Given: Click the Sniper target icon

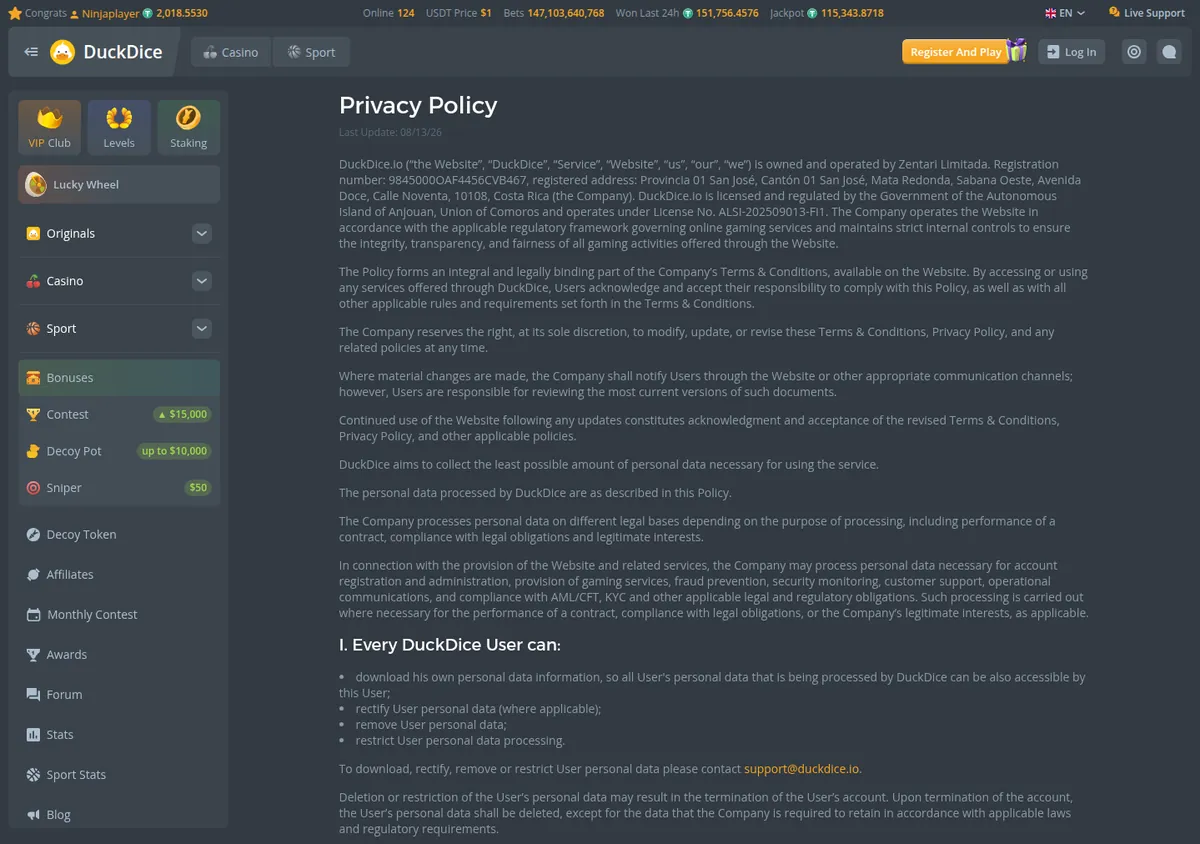Looking at the screenshot, I should [34, 488].
